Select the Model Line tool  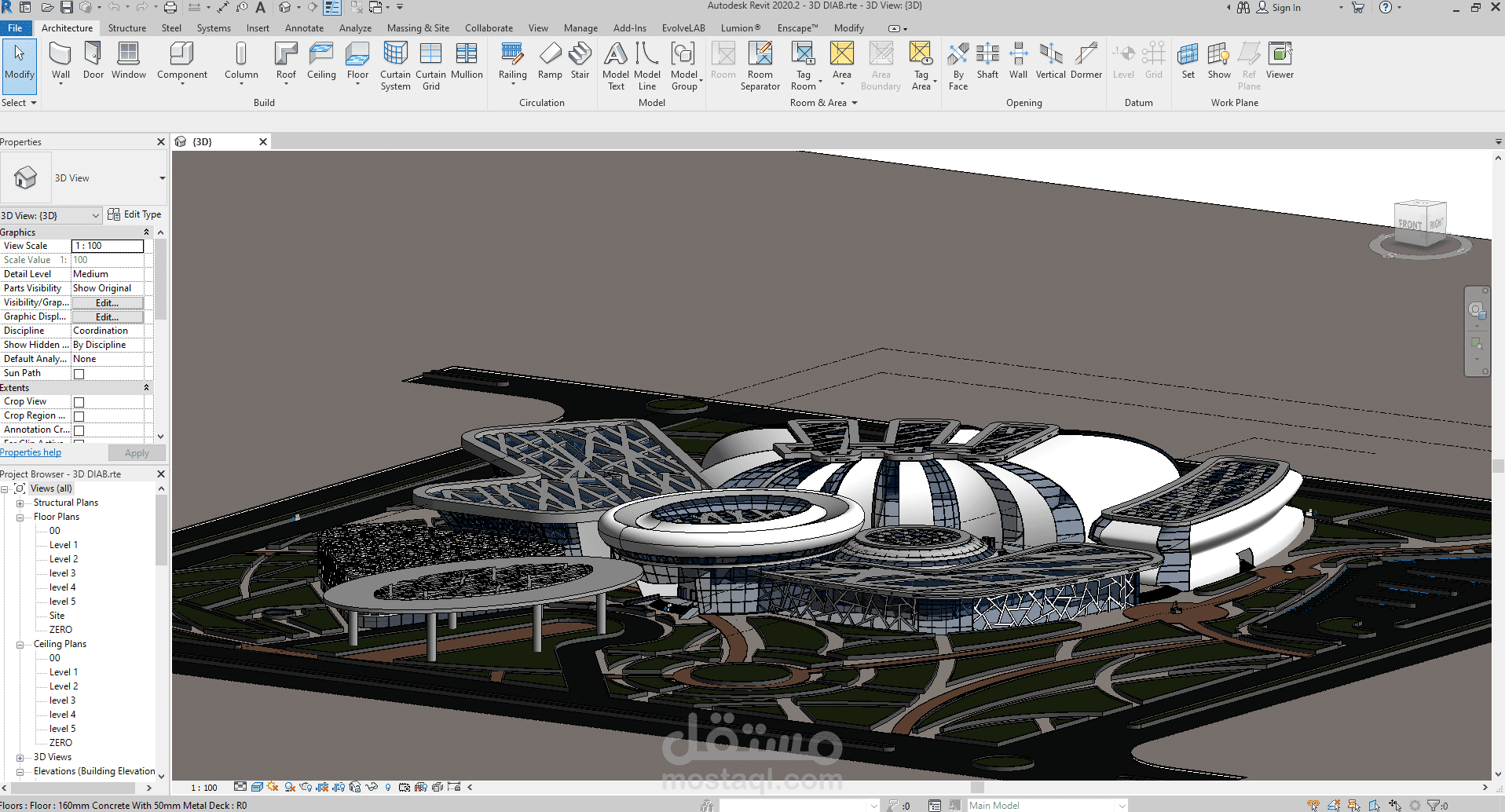click(x=647, y=66)
